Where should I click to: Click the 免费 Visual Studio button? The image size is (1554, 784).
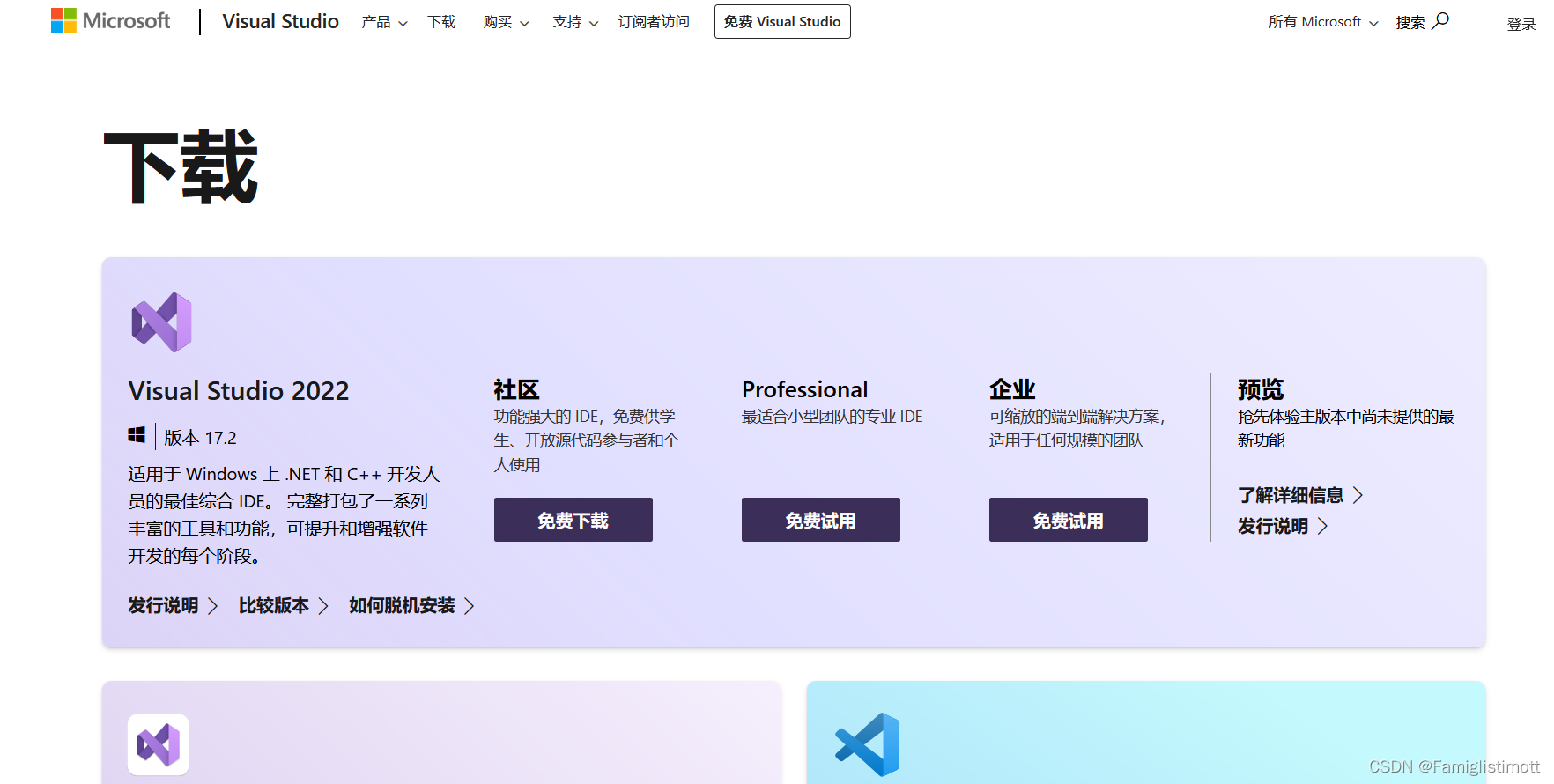click(x=782, y=22)
